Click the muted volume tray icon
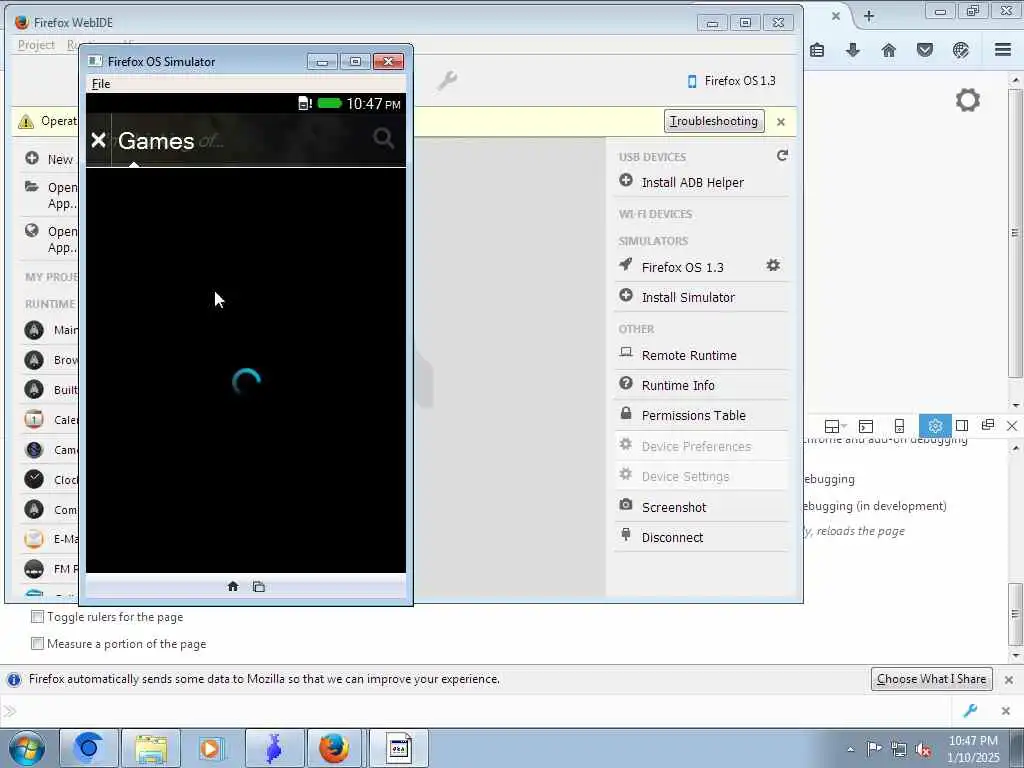The width and height of the screenshot is (1024, 768). coord(923,750)
